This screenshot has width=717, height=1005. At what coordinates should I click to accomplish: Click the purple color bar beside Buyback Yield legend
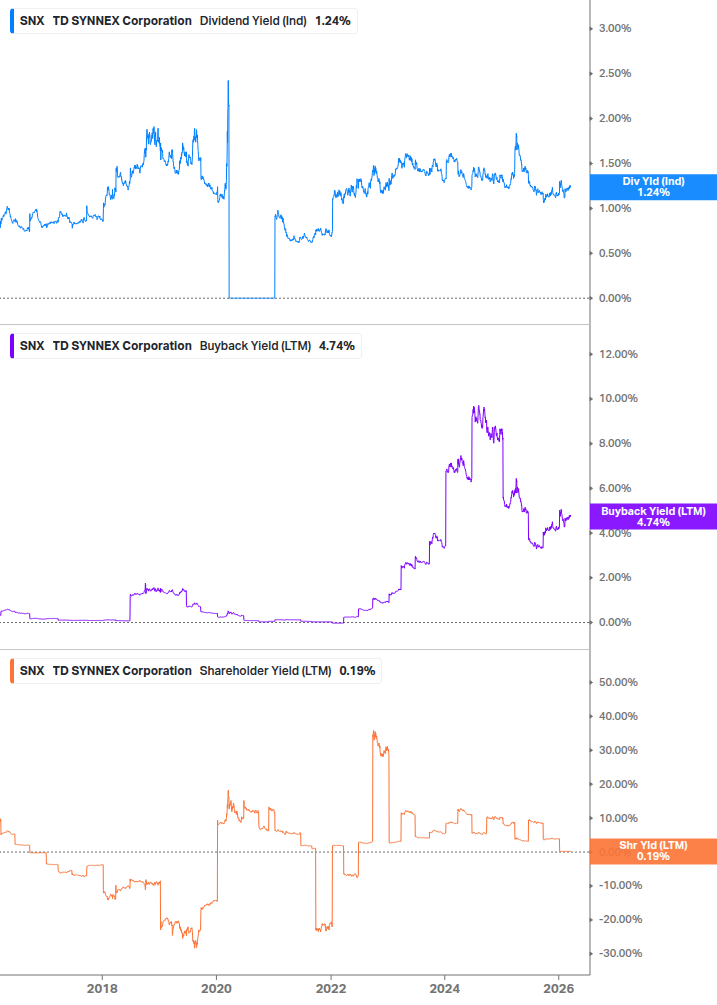coord(12,346)
